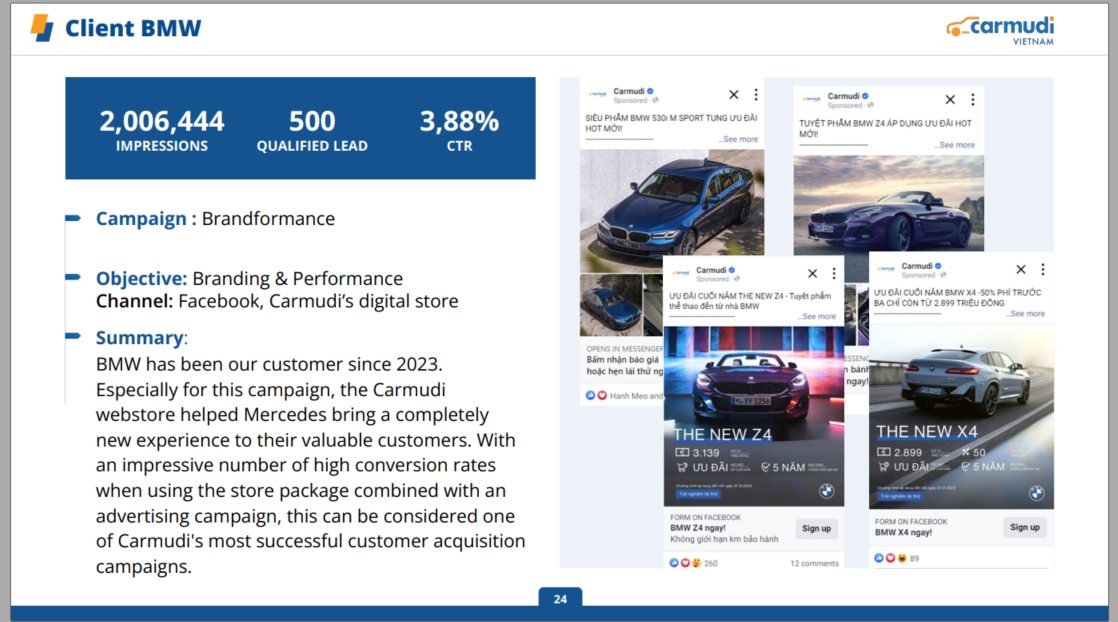This screenshot has height=622, width=1118.
Task: Expand 'See more' on BMW 530i ad
Action: pos(739,140)
